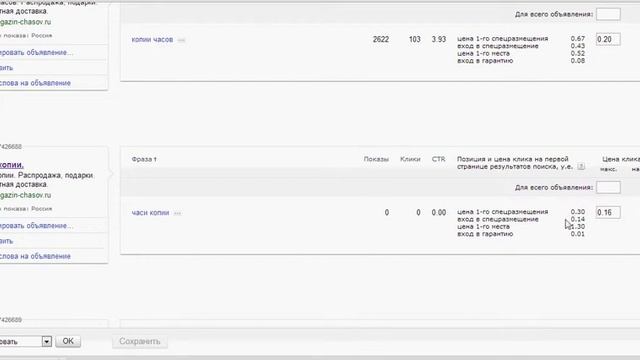Save changes with the 'Сохранить' button

pos(140,341)
